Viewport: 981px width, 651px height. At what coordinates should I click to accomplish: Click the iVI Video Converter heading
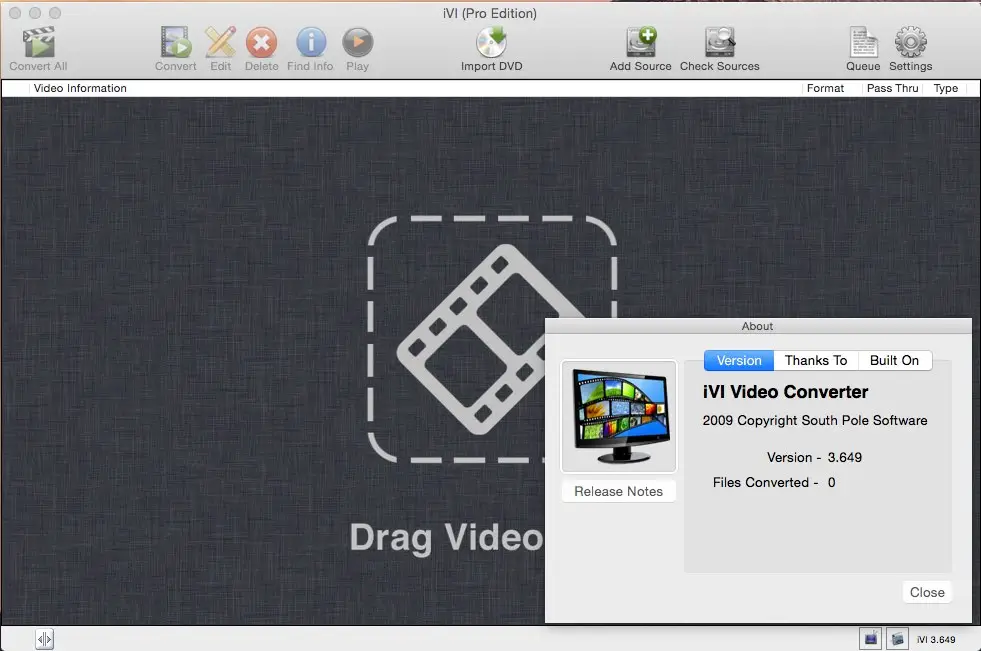click(x=785, y=392)
